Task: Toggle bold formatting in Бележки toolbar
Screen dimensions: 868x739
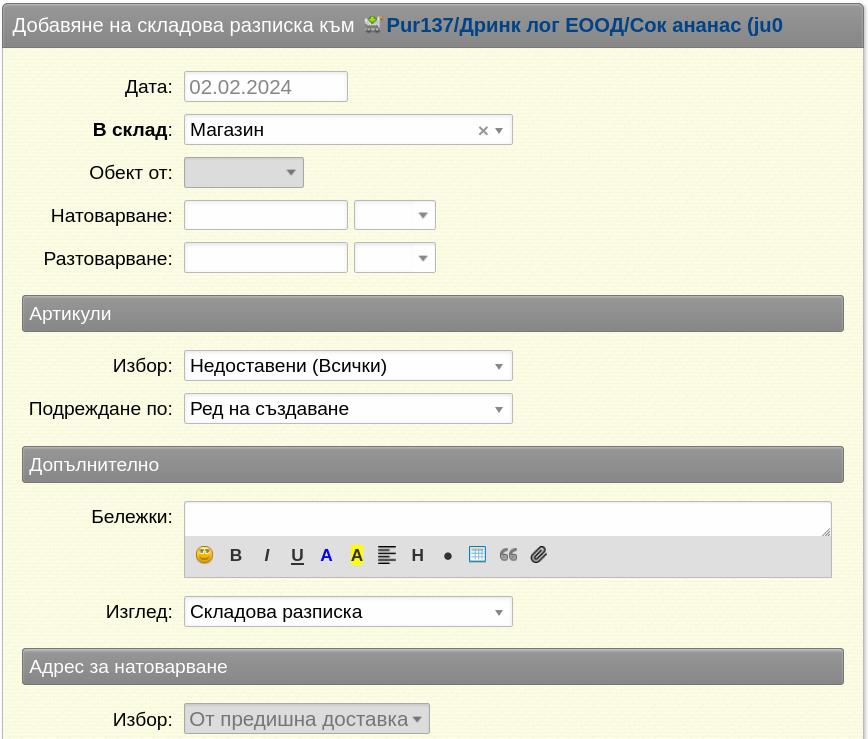Action: click(236, 555)
